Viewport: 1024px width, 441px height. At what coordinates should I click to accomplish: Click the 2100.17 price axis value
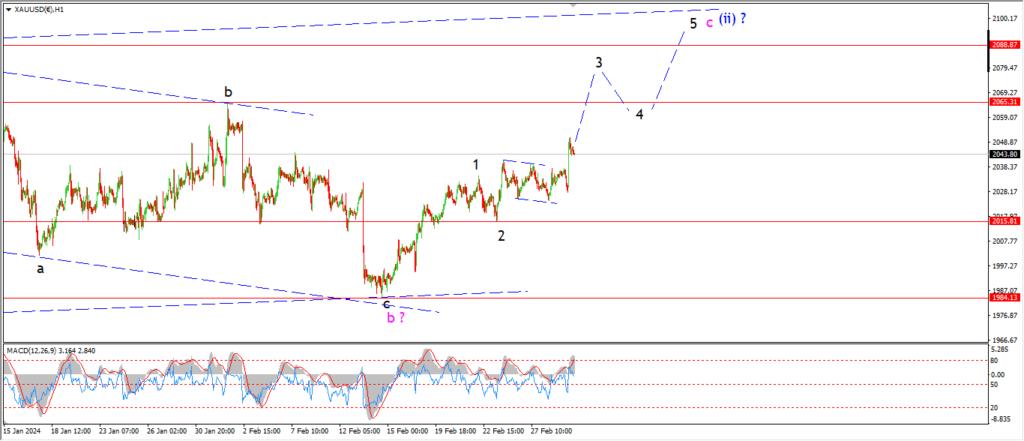click(x=1007, y=18)
